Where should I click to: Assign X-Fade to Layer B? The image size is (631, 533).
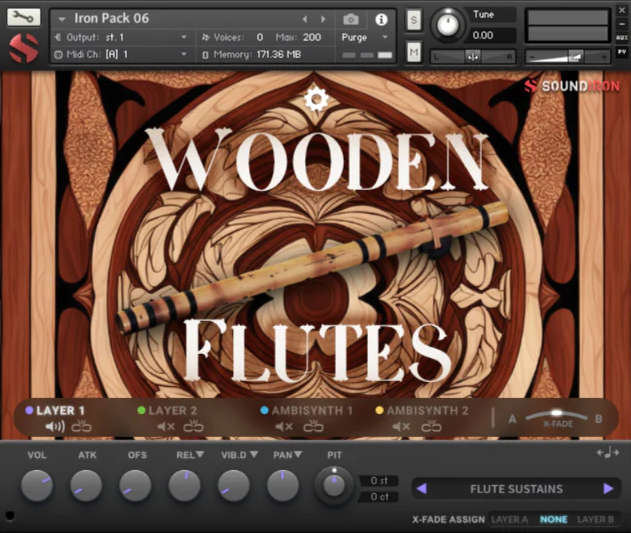click(x=596, y=519)
